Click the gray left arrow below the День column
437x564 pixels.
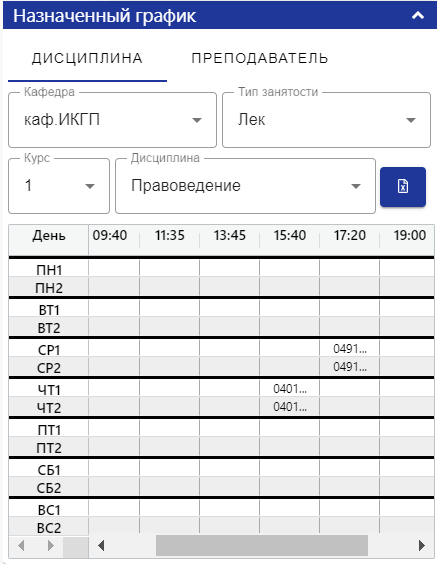(21, 545)
